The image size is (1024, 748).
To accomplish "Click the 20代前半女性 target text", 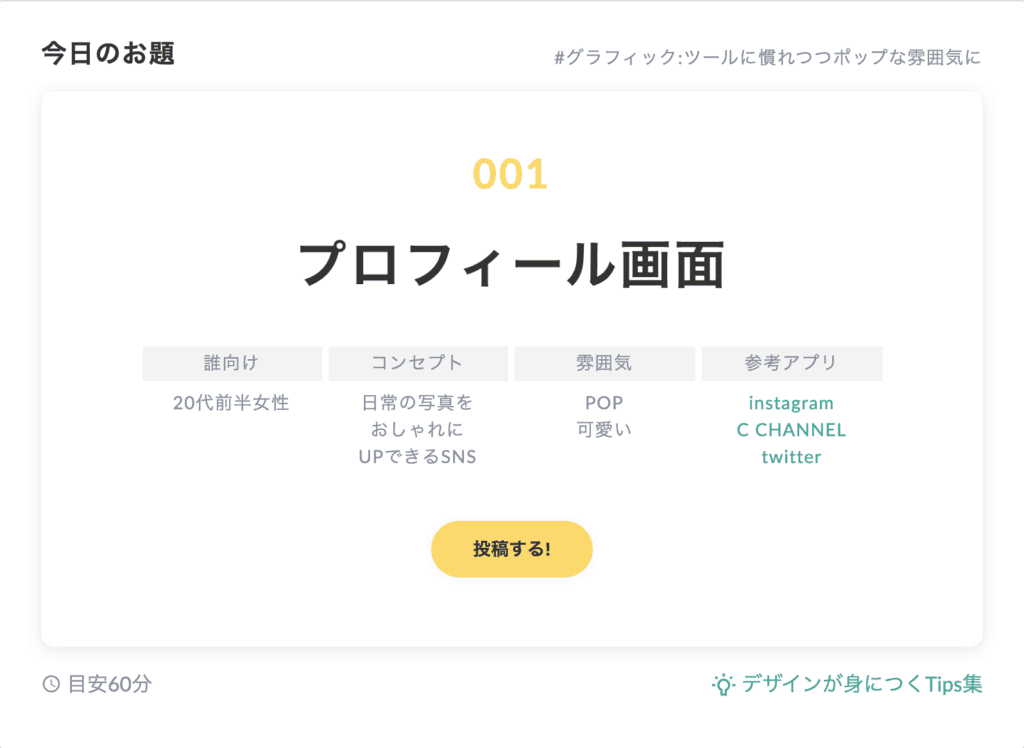I will [231, 403].
